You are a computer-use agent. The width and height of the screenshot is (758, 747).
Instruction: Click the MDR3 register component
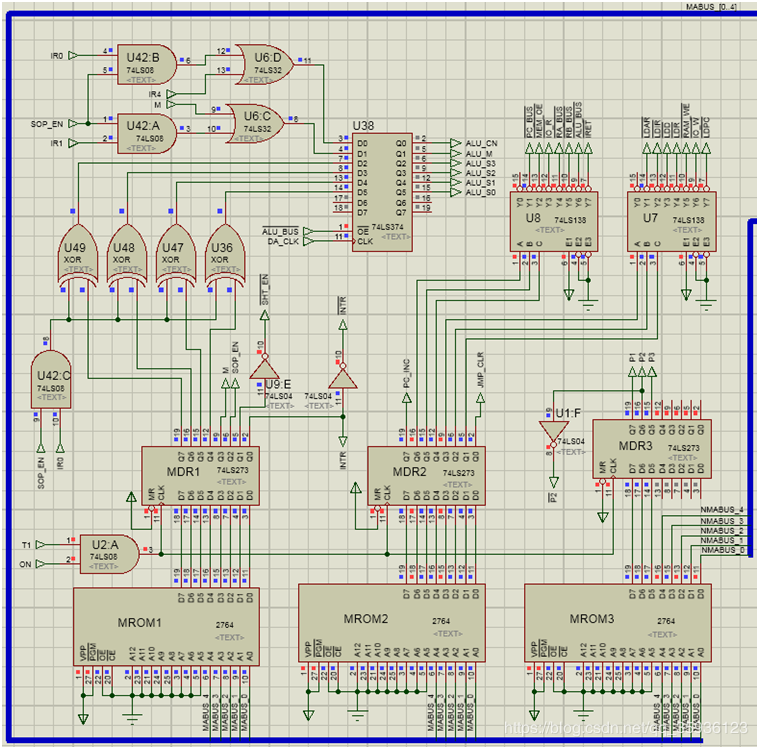click(x=650, y=447)
